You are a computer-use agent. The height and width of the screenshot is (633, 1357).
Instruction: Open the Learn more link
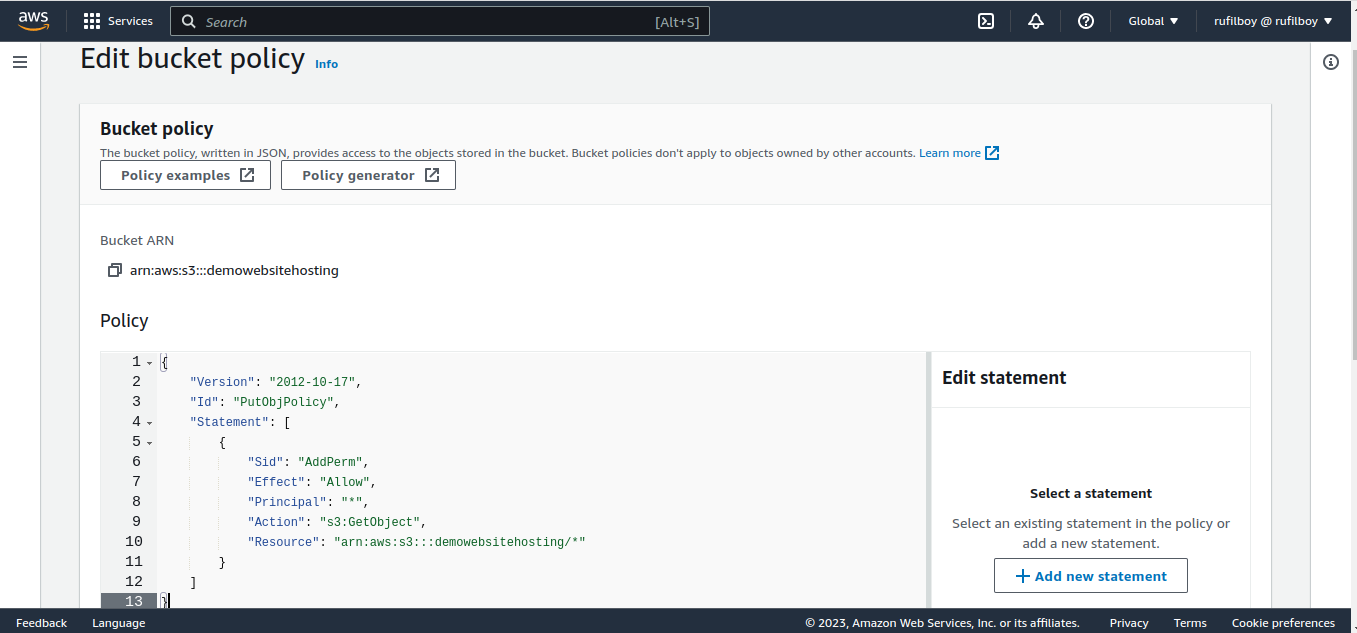[950, 153]
